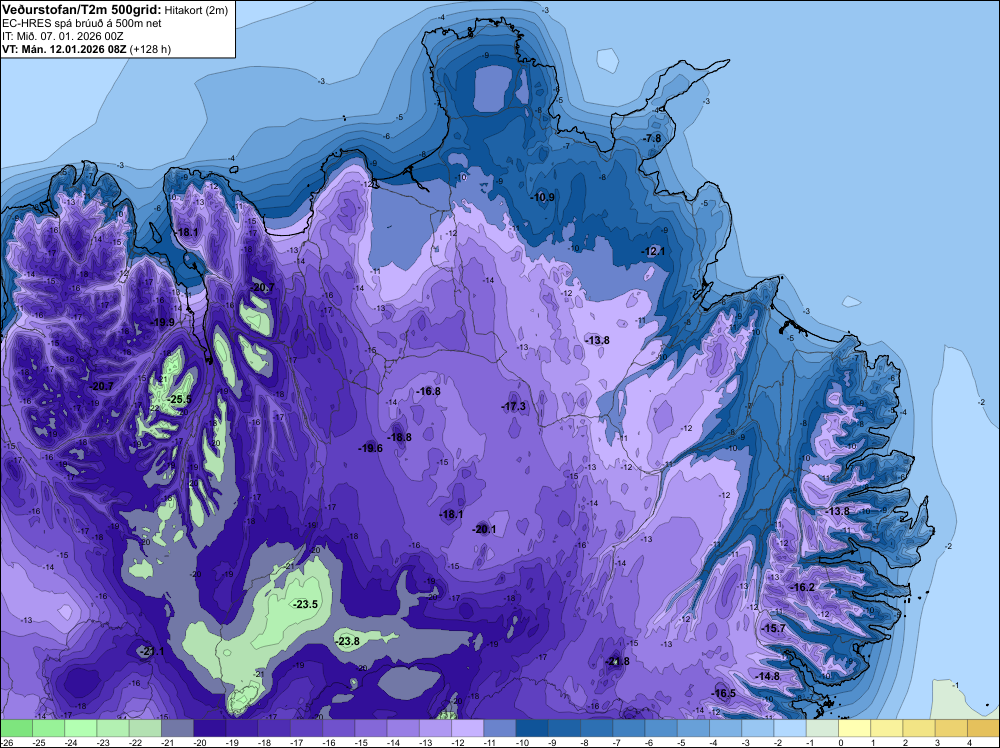Select the pale yellow legend swatch above 0

click(x=855, y=728)
